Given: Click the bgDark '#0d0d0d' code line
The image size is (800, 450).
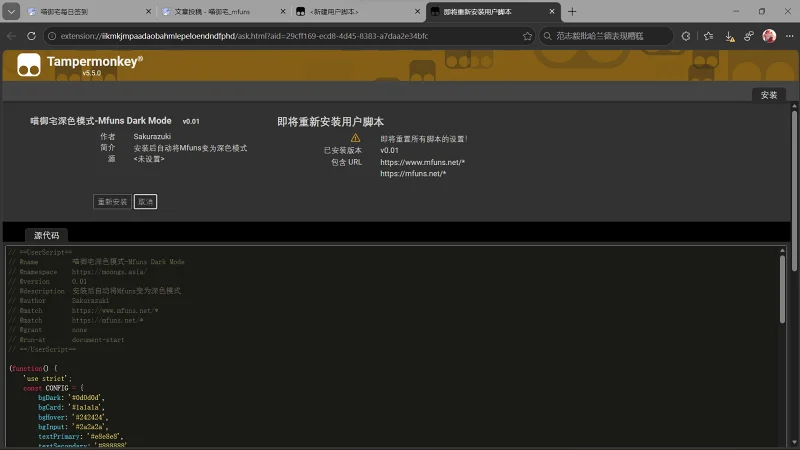Looking at the screenshot, I should (x=71, y=397).
